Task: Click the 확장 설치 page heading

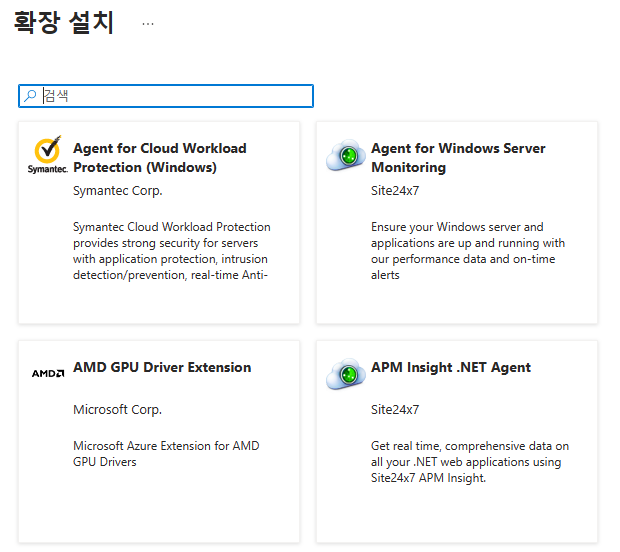Action: pyautogui.click(x=64, y=23)
